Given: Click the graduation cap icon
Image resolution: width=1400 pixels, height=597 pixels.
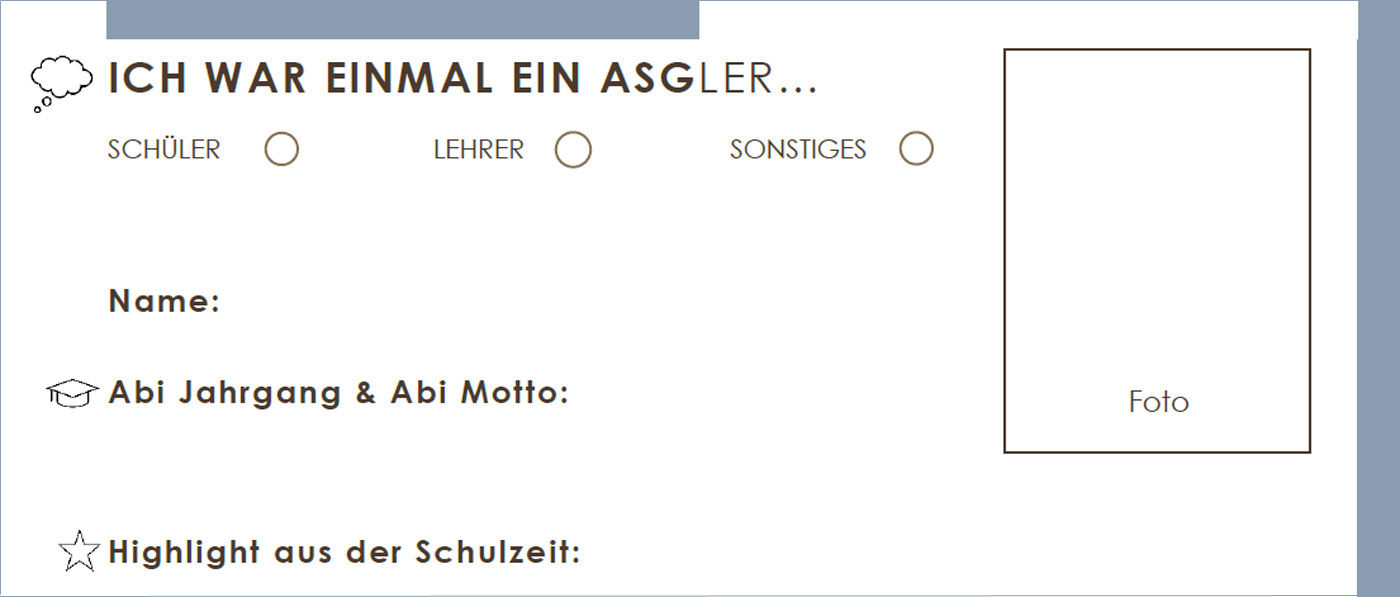Looking at the screenshot, I should 73,393.
